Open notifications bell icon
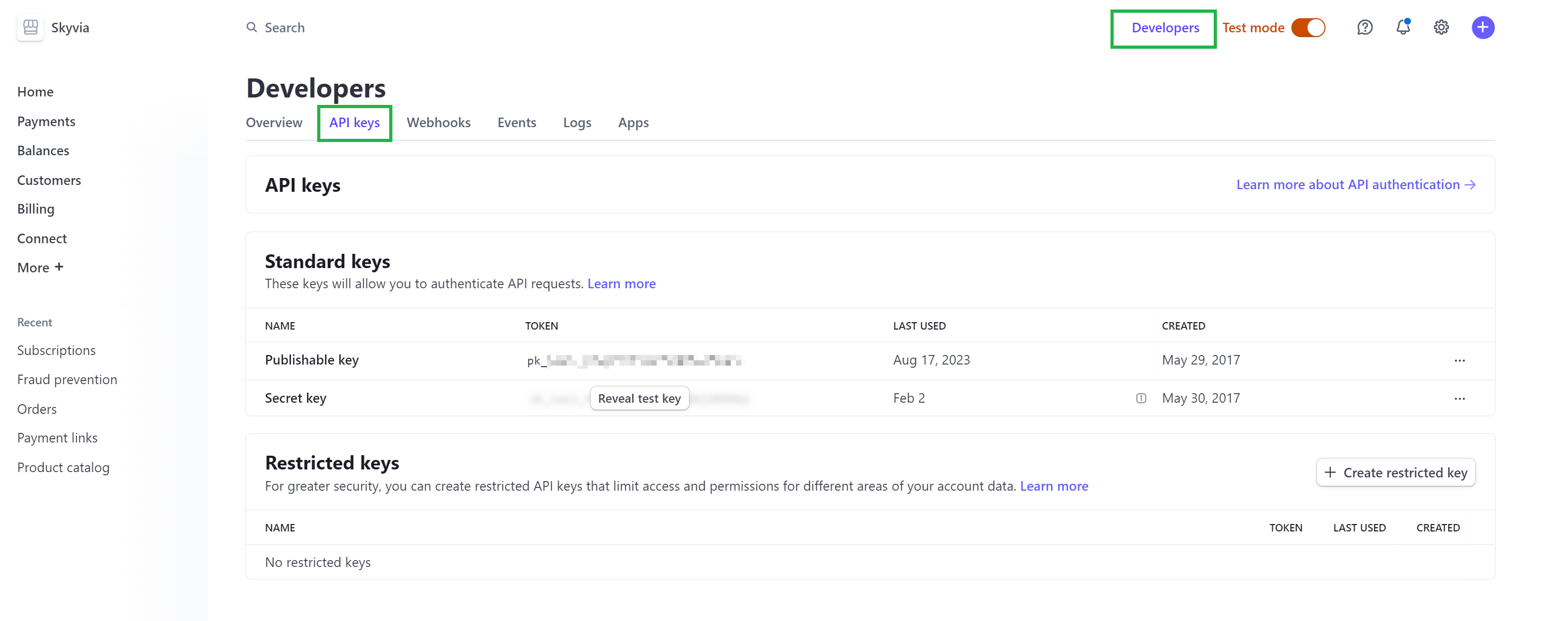Screen dimensions: 1568x621 [x=1402, y=28]
